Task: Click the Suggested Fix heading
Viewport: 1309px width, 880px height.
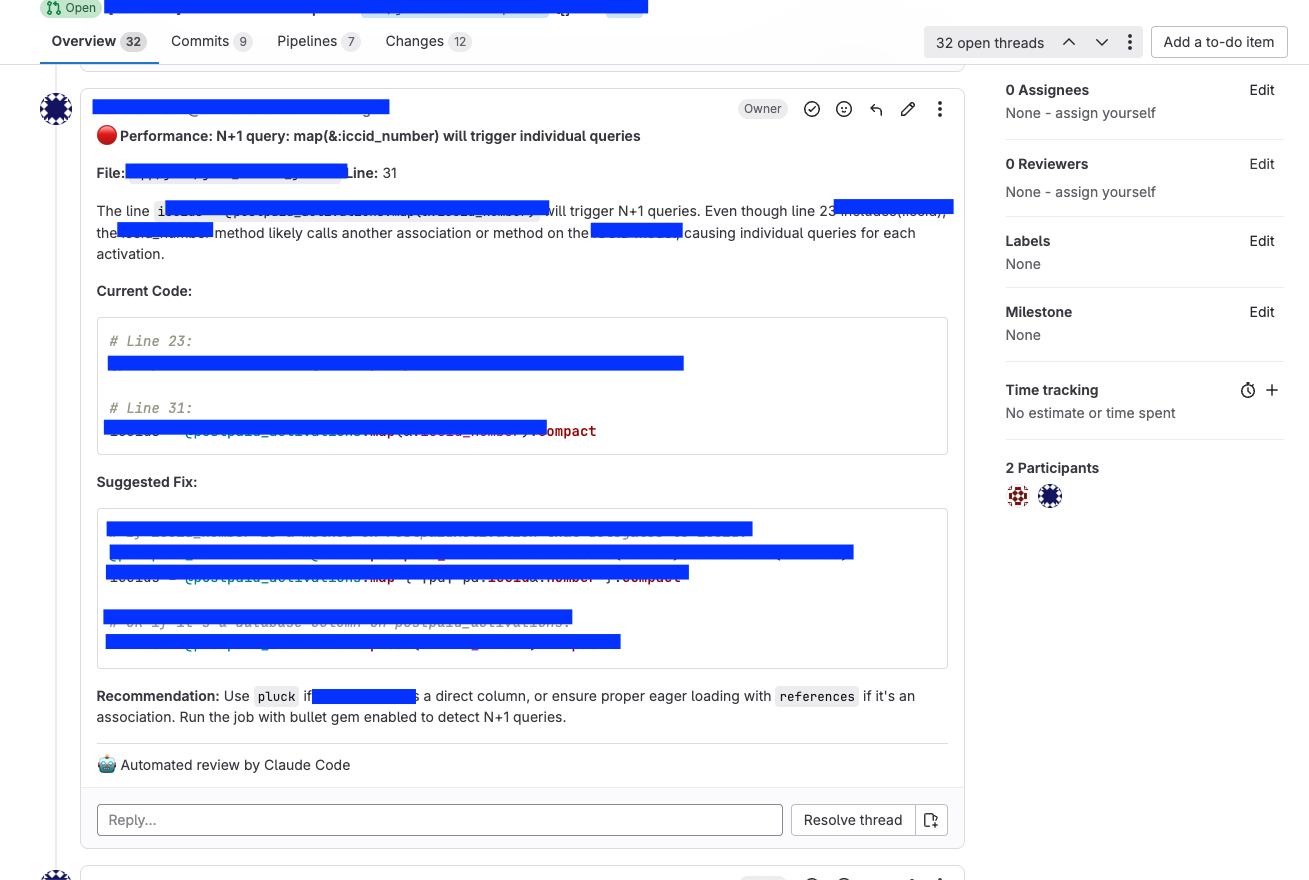Action: tap(147, 482)
